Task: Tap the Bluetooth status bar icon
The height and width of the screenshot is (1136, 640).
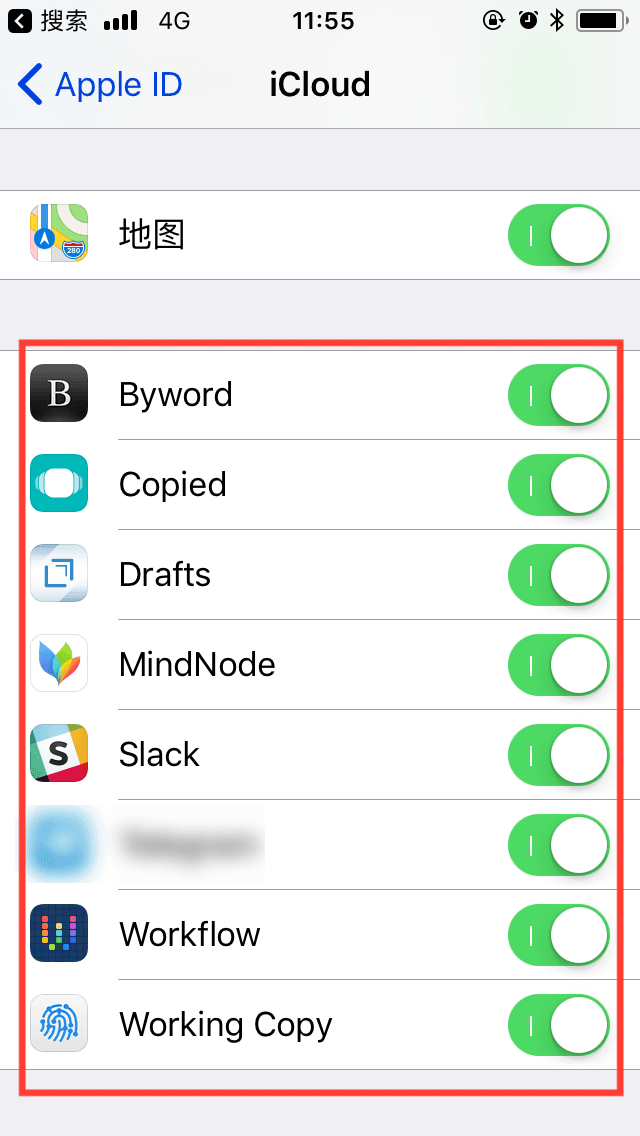Action: click(x=557, y=21)
